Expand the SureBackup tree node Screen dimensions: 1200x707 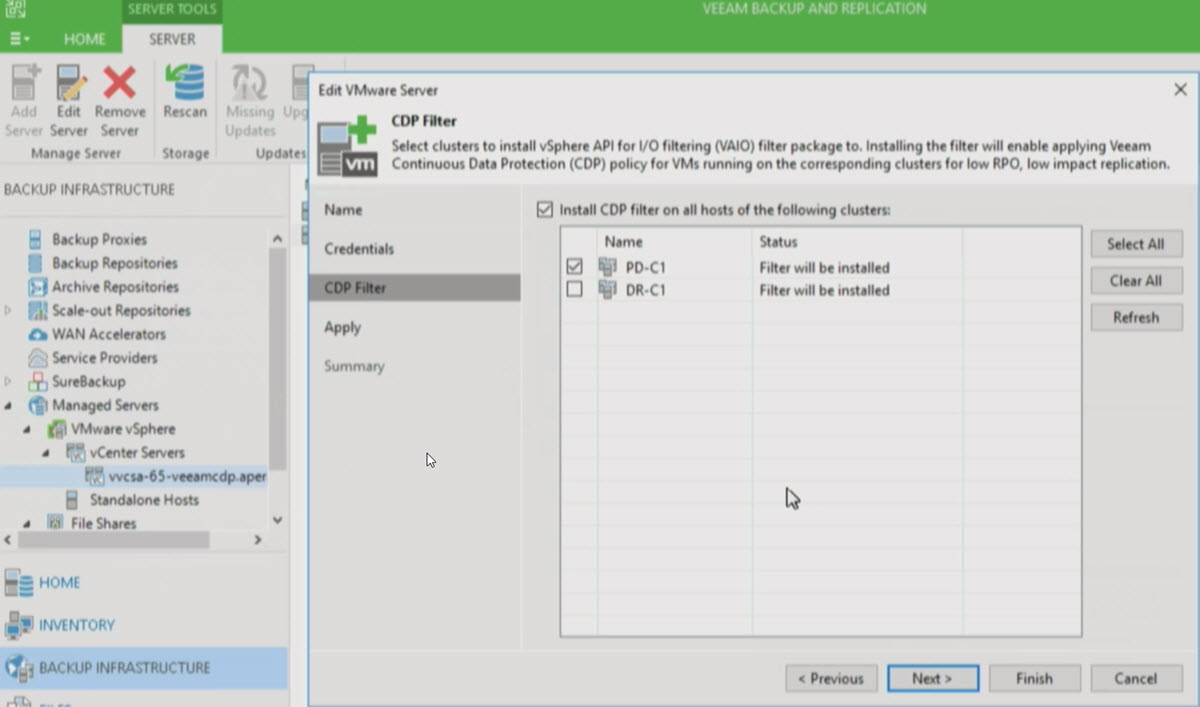click(x=8, y=381)
